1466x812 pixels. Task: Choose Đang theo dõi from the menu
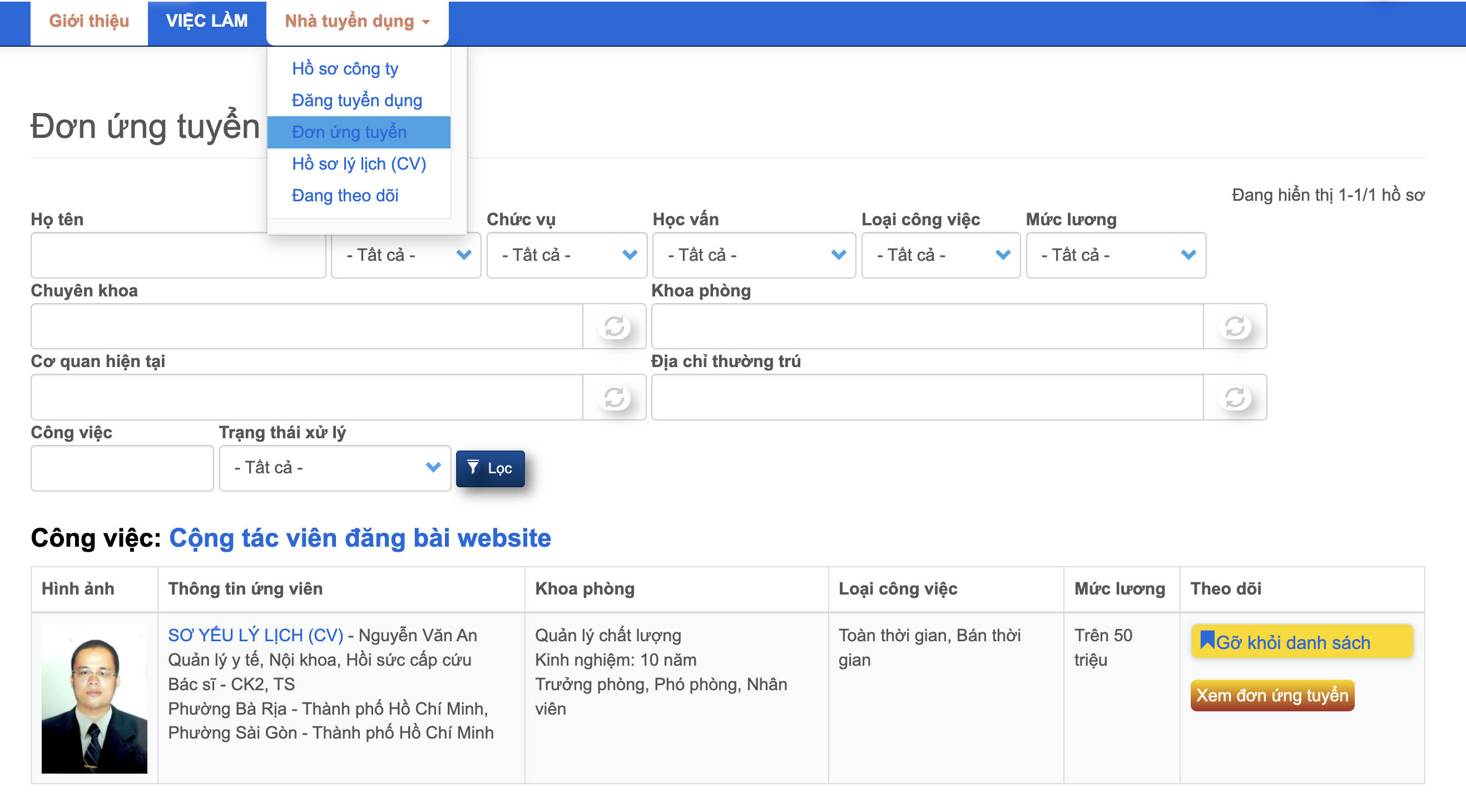click(345, 196)
